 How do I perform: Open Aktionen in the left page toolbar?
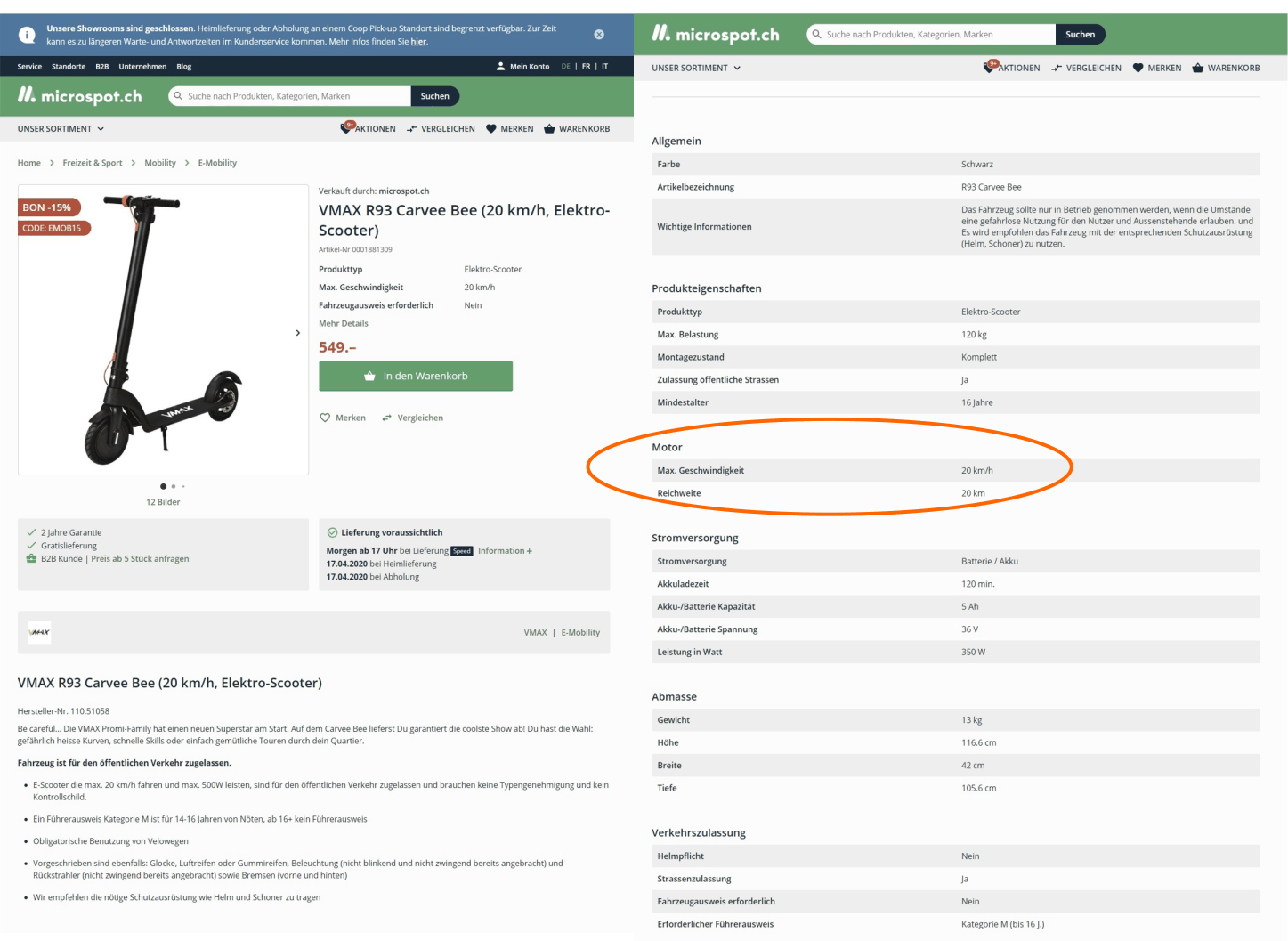point(369,128)
